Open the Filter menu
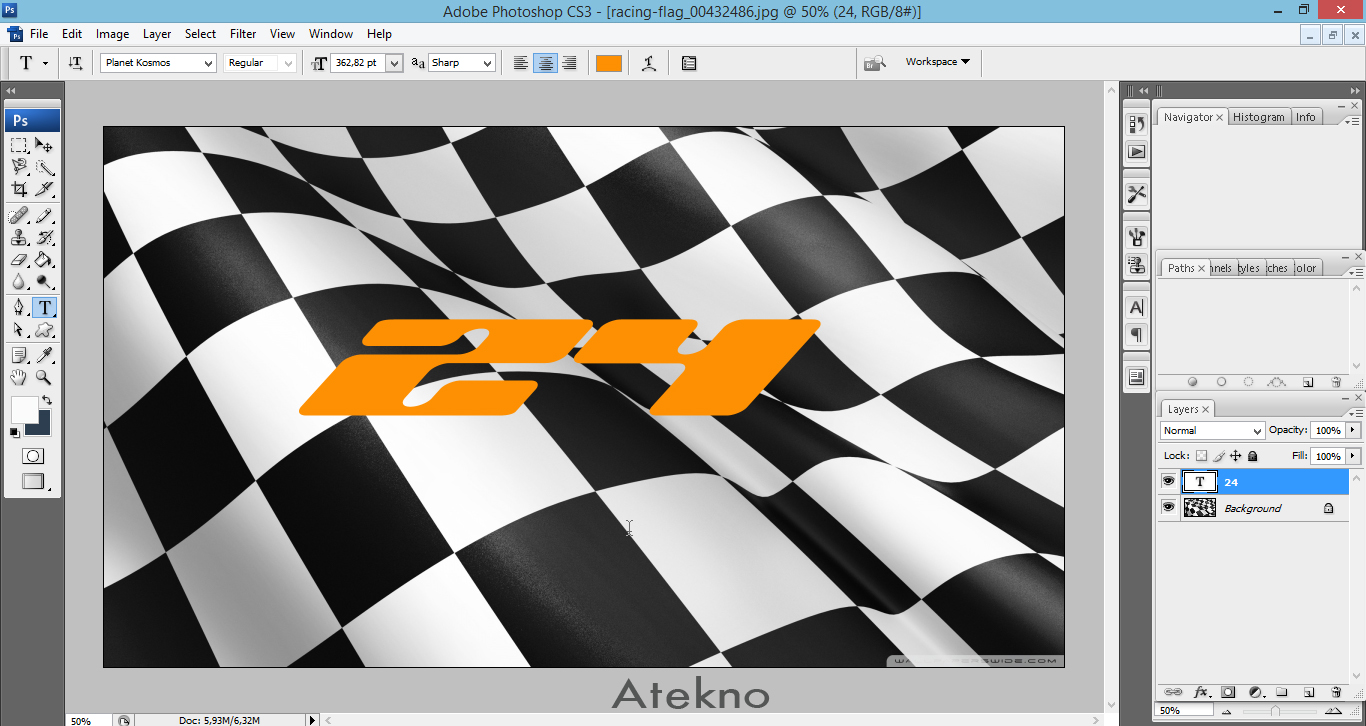1366x726 pixels. (x=242, y=33)
